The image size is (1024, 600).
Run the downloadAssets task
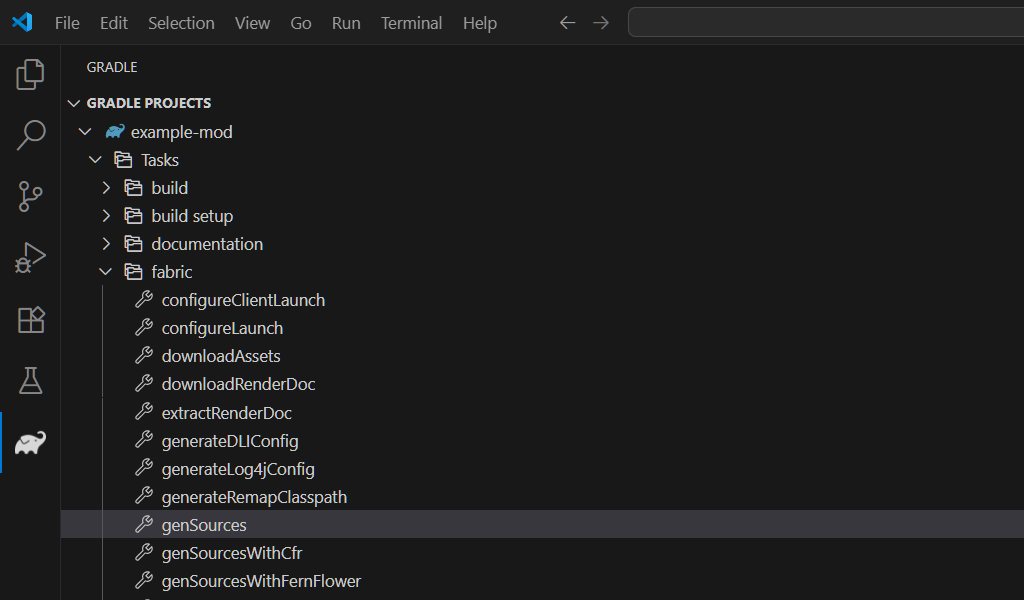pyautogui.click(x=221, y=355)
